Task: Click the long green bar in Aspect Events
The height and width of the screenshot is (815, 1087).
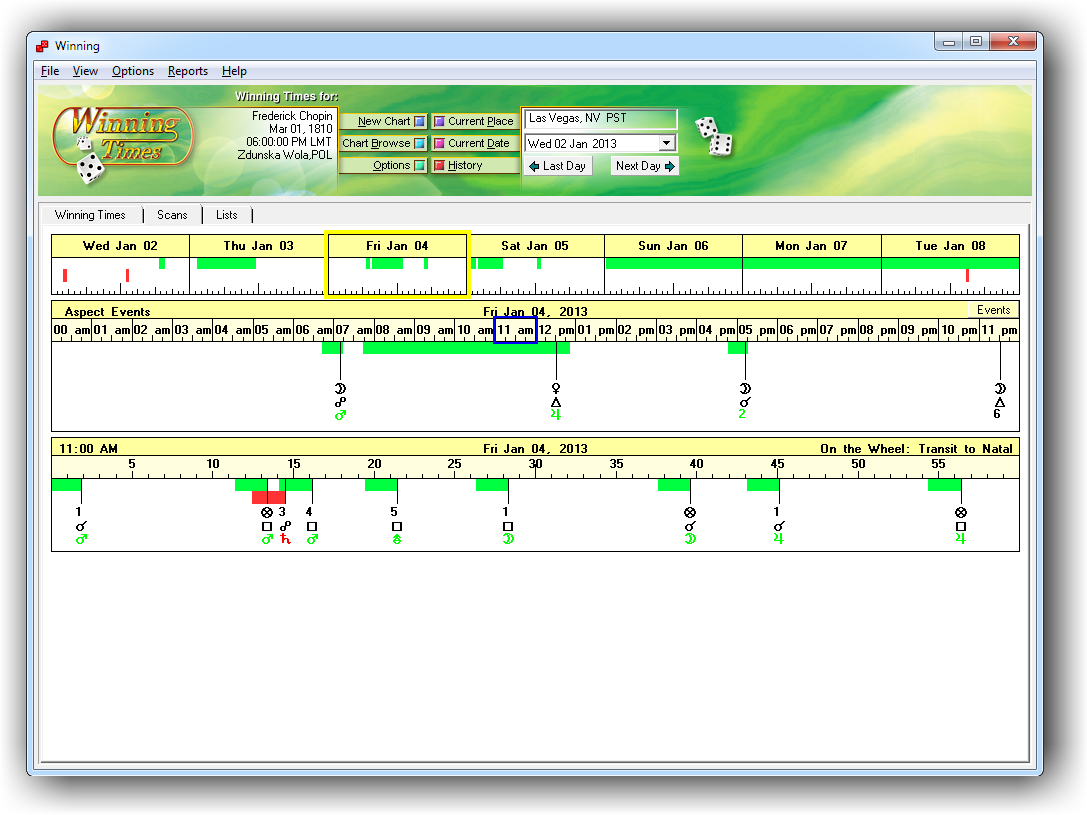Action: (466, 348)
